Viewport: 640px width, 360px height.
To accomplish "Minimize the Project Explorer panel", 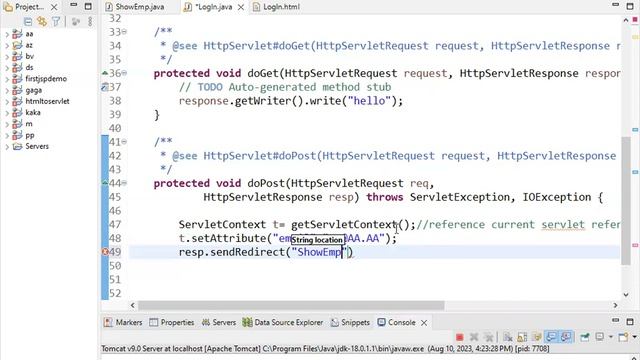I will point(73,6).
